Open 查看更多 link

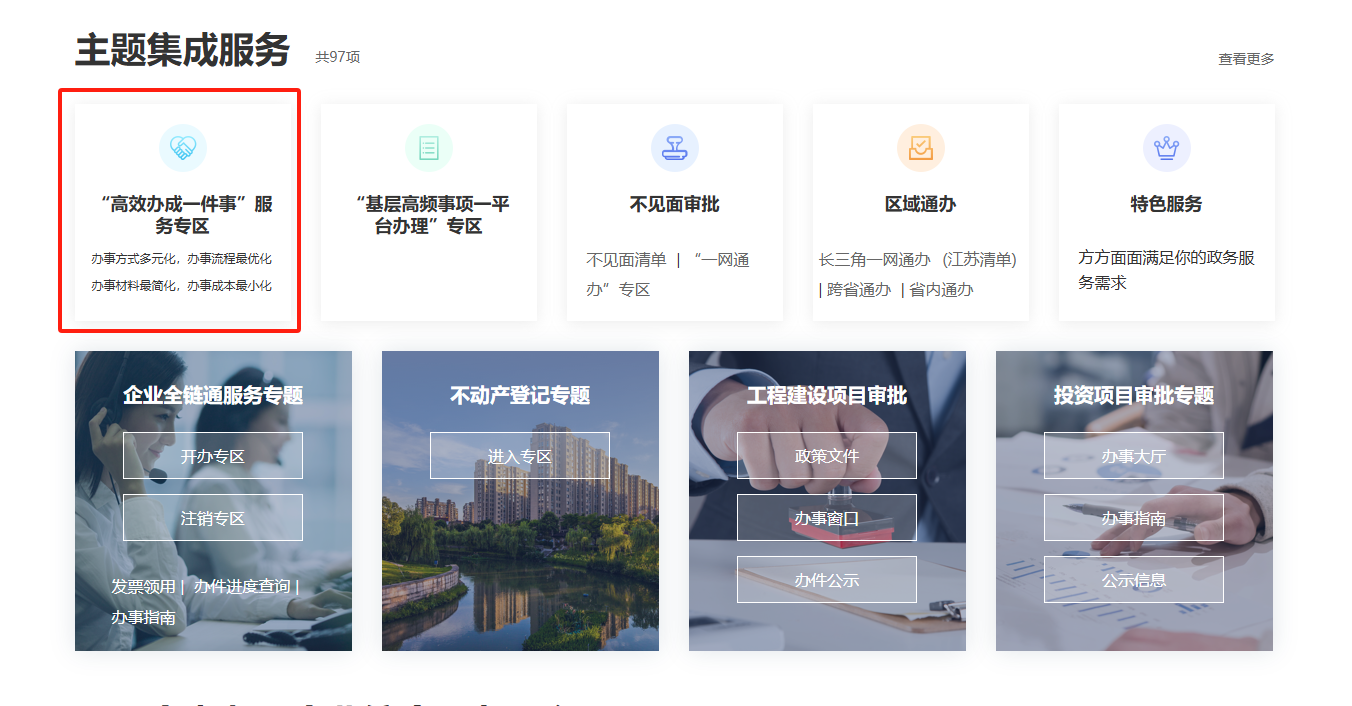pyautogui.click(x=1246, y=59)
